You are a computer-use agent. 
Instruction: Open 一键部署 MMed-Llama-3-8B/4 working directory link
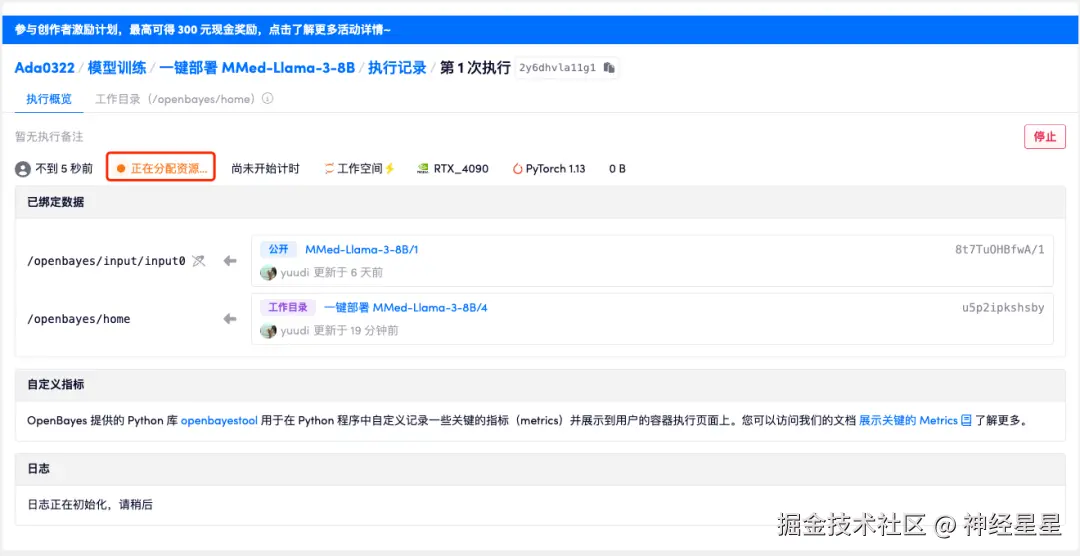coord(406,307)
